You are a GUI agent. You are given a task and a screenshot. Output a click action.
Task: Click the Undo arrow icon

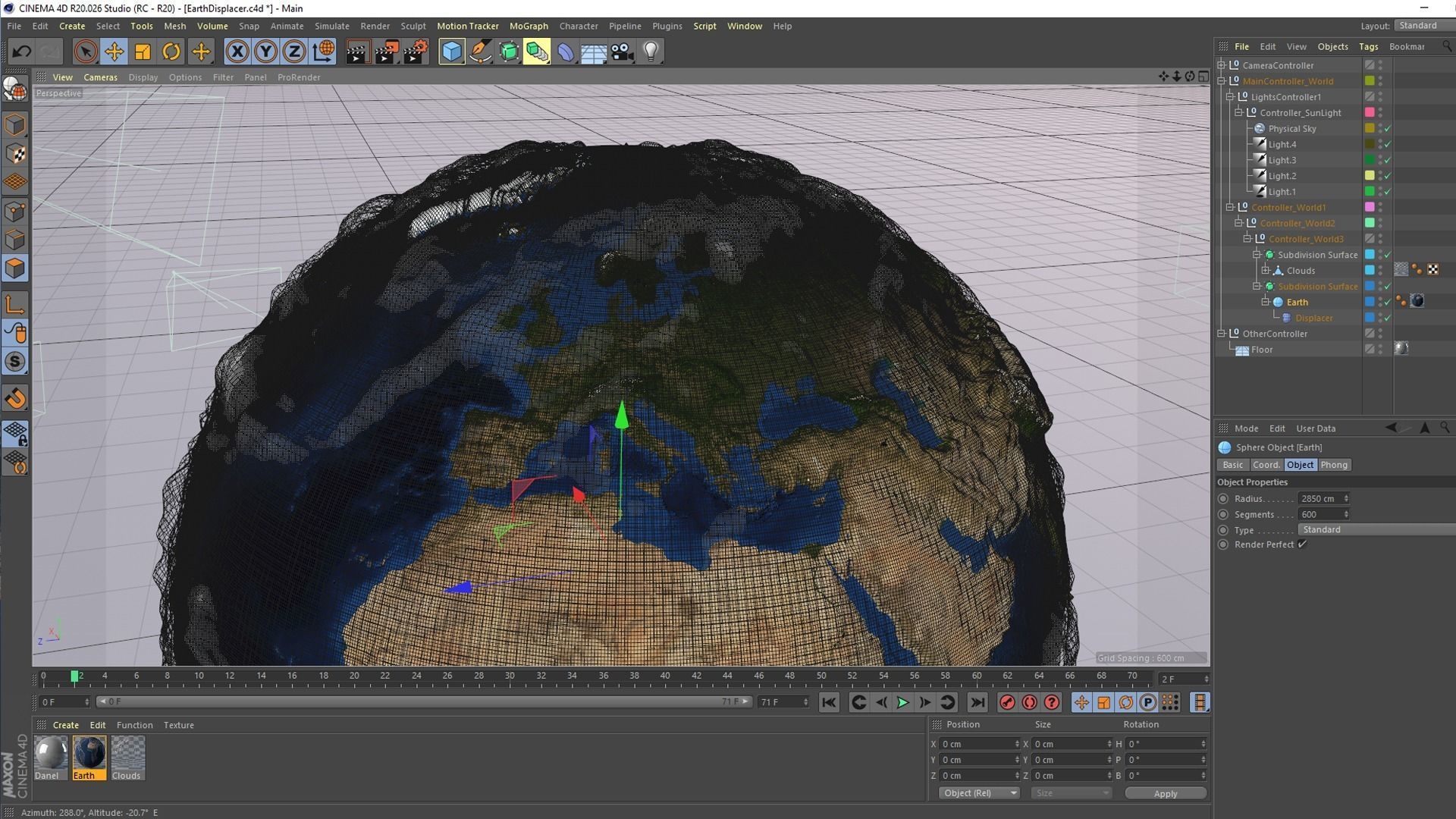tap(21, 52)
